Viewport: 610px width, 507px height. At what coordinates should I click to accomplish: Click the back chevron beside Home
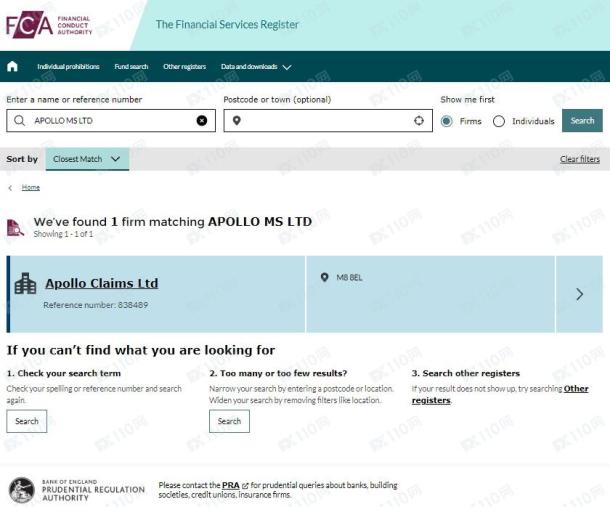coord(10,188)
